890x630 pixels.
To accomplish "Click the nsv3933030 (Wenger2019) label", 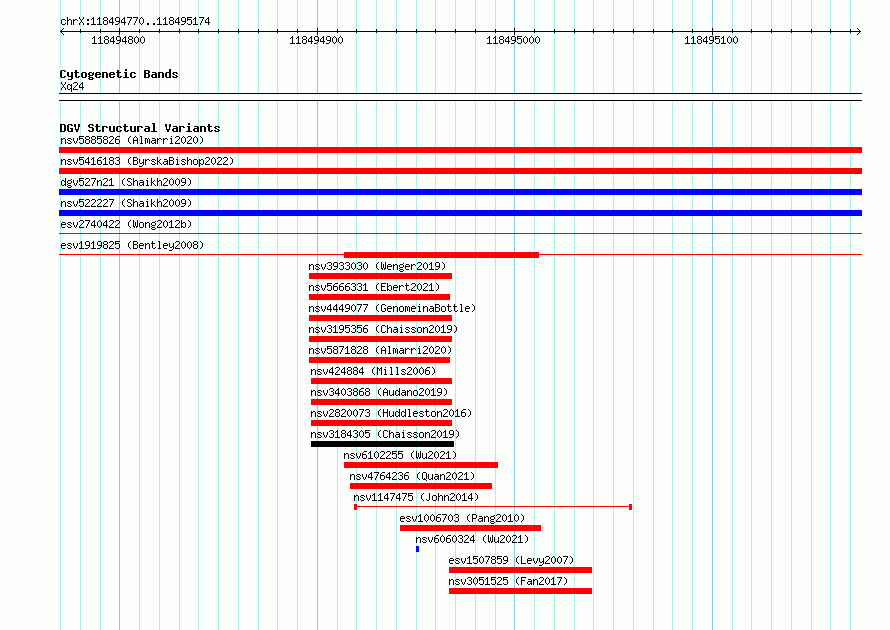I will (x=377, y=266).
